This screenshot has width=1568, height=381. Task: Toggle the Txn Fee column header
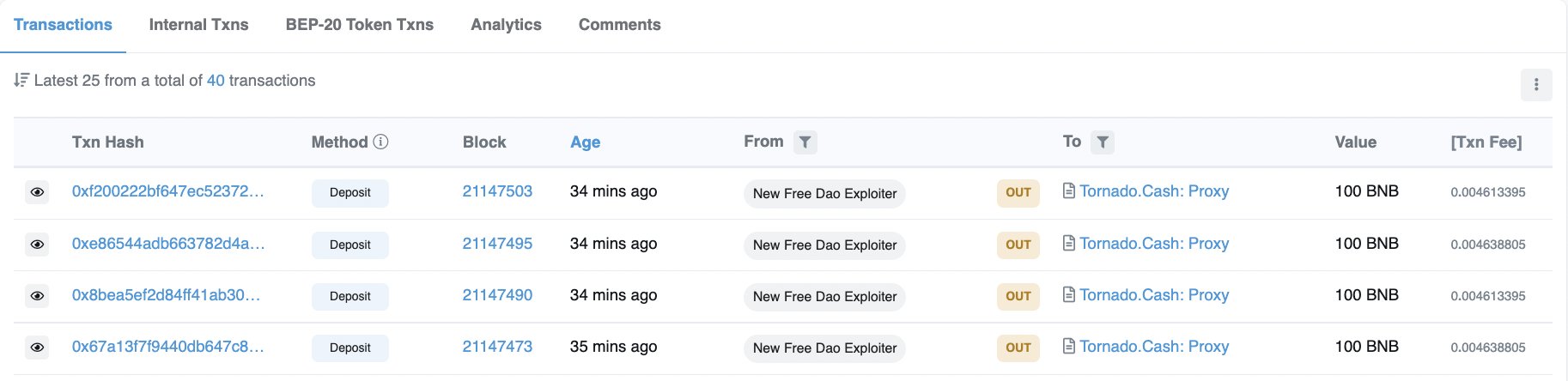(x=1486, y=142)
